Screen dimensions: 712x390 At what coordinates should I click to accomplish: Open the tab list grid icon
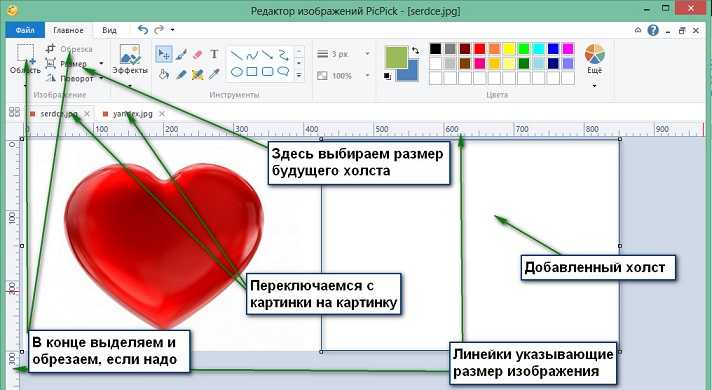[x=15, y=112]
